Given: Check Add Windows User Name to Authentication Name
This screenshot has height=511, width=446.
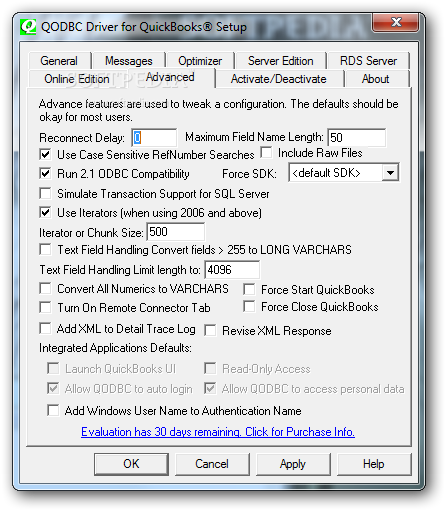Looking at the screenshot, I should click(53, 410).
